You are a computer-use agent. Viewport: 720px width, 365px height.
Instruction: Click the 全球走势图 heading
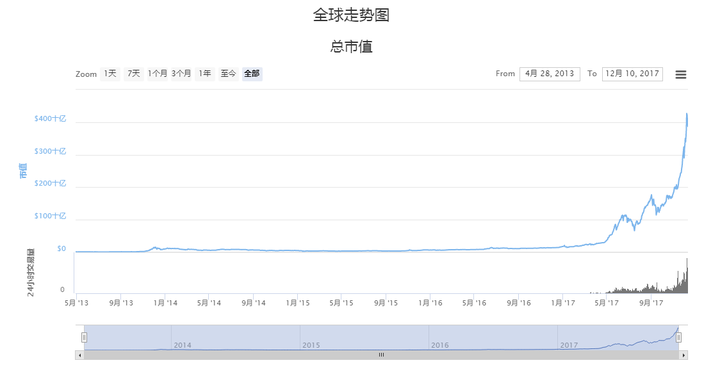point(351,15)
